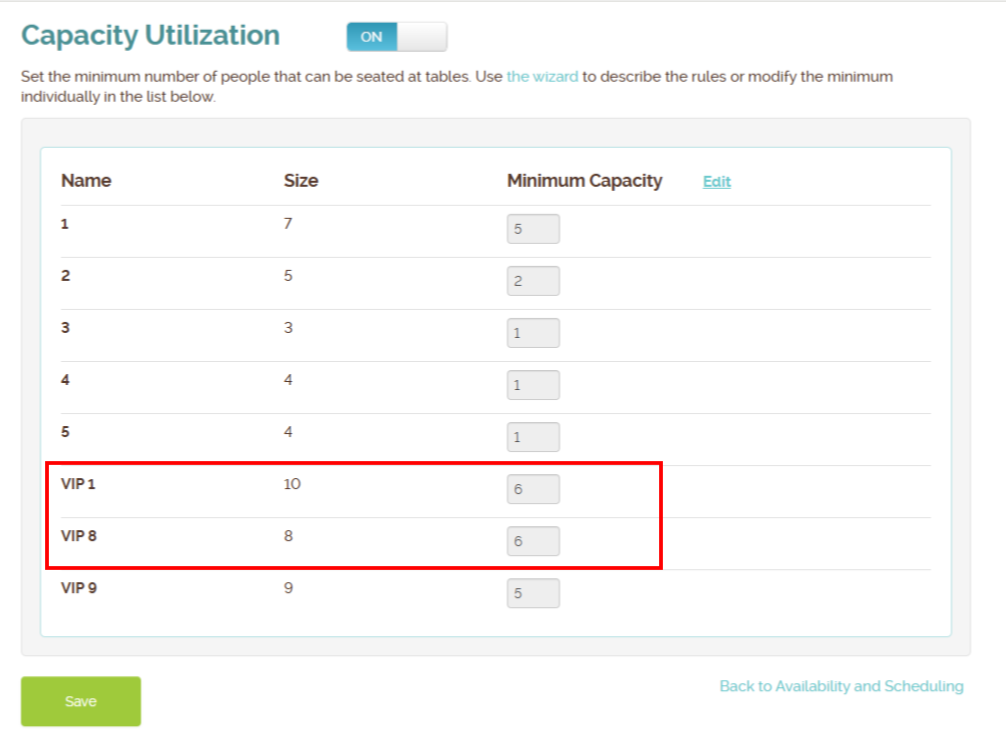Click Edit next to Minimum Capacity

(x=716, y=181)
